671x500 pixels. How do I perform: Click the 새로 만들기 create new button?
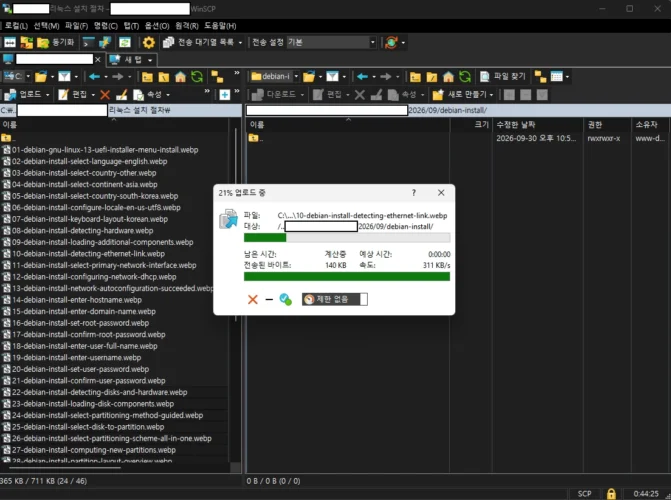tap(460, 94)
